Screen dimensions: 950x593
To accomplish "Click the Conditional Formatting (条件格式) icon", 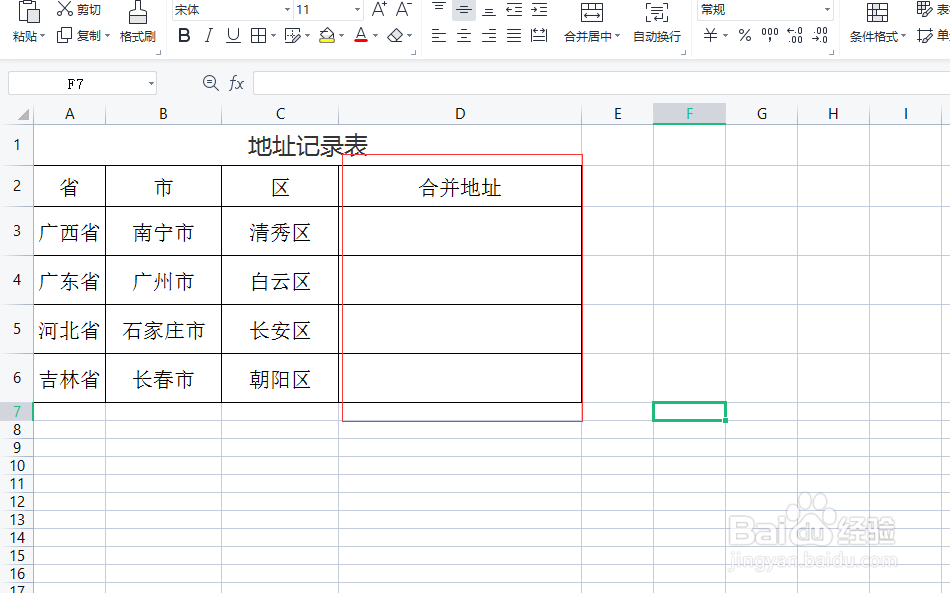I will click(x=877, y=13).
